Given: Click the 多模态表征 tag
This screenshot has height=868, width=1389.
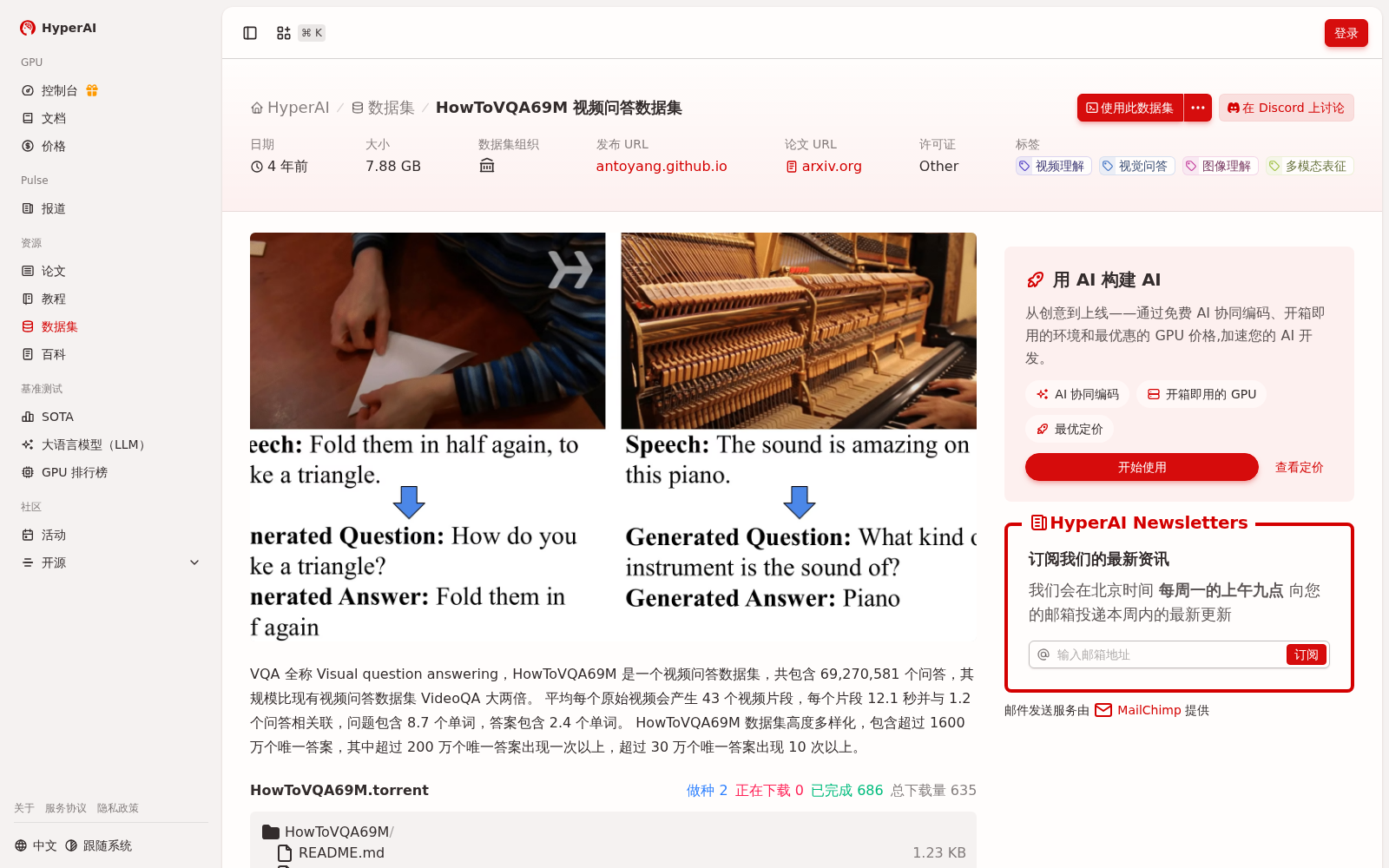Looking at the screenshot, I should click(1310, 166).
